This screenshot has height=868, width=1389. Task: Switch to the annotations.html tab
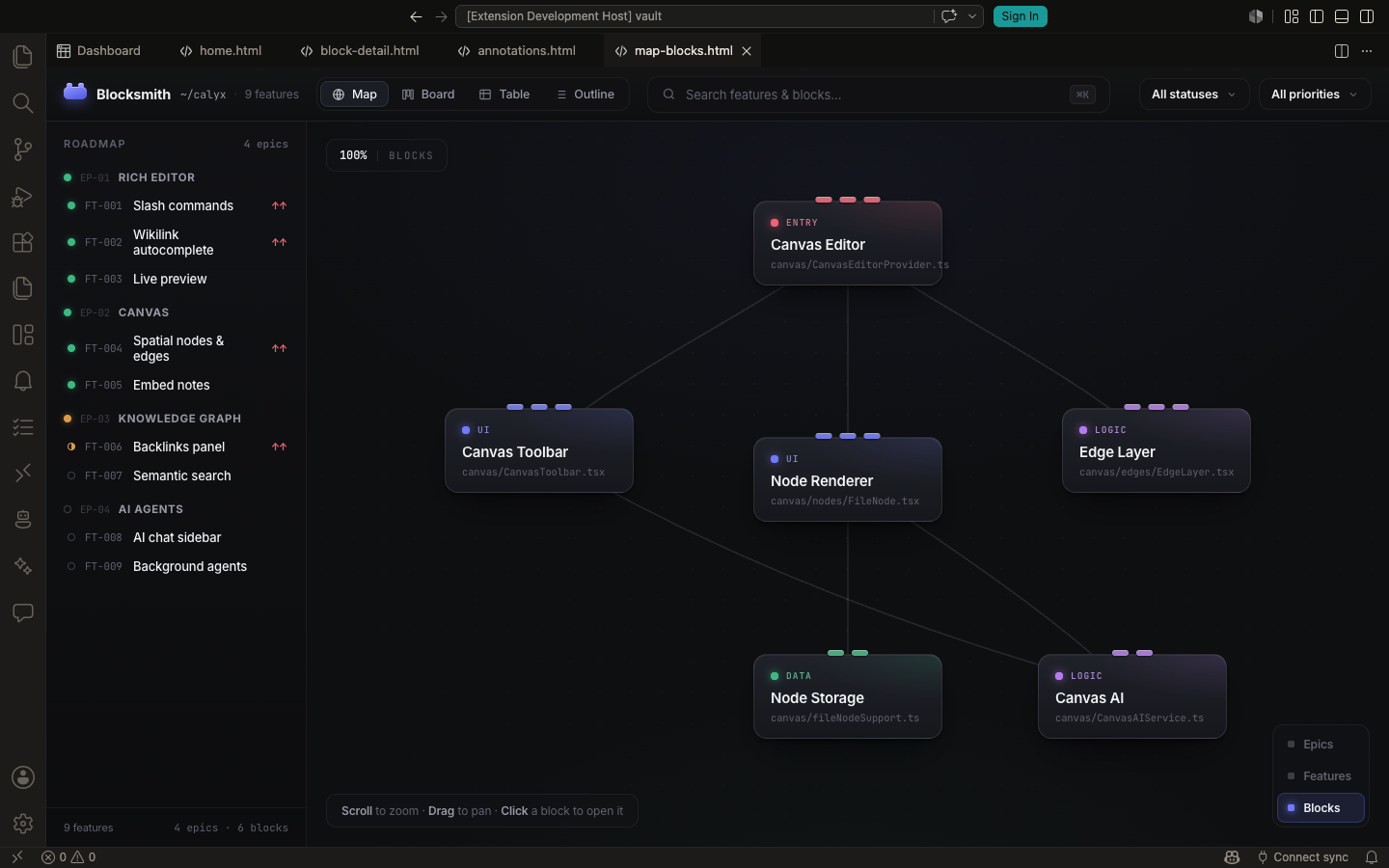click(x=517, y=51)
